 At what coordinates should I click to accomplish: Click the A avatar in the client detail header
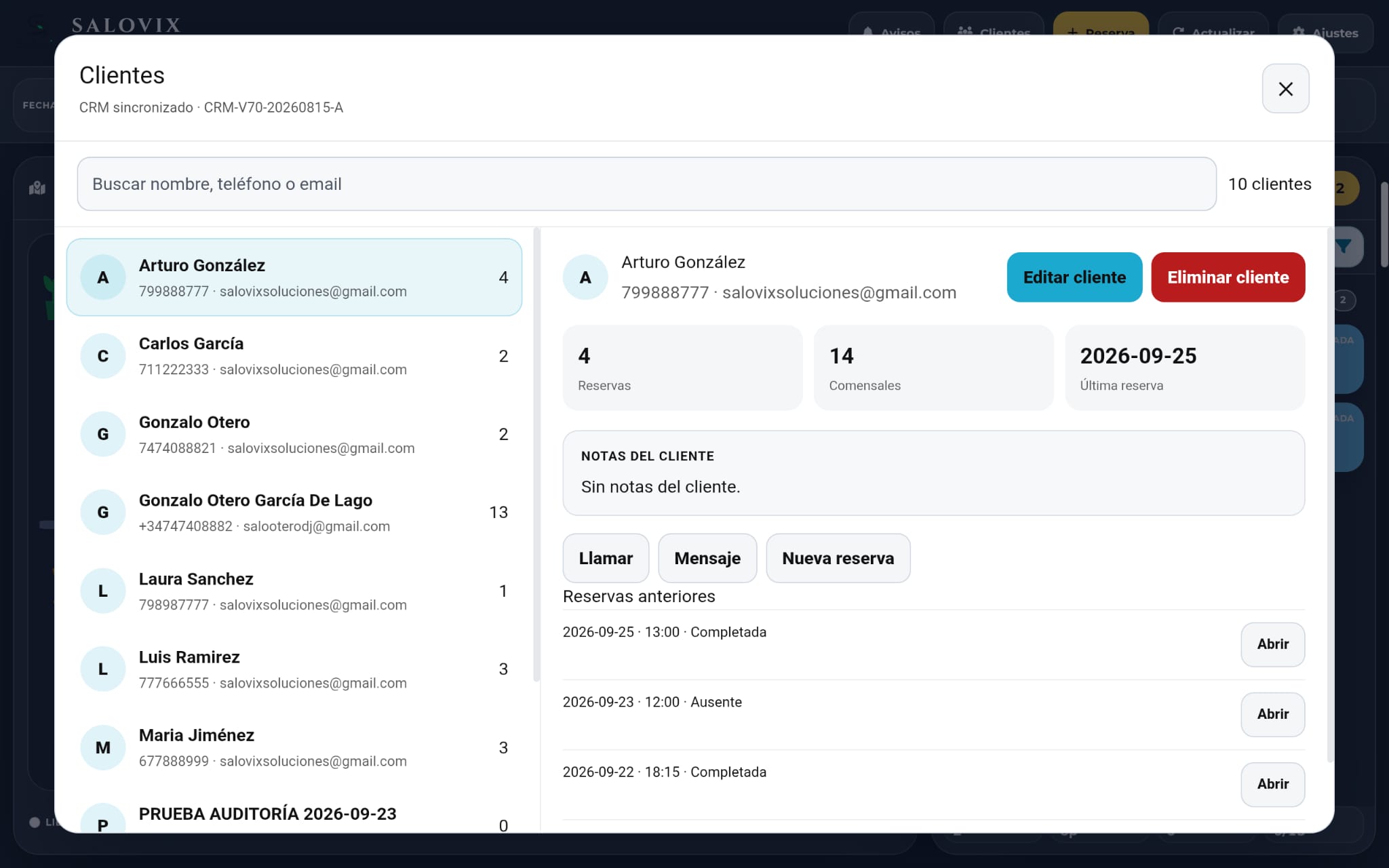[585, 277]
